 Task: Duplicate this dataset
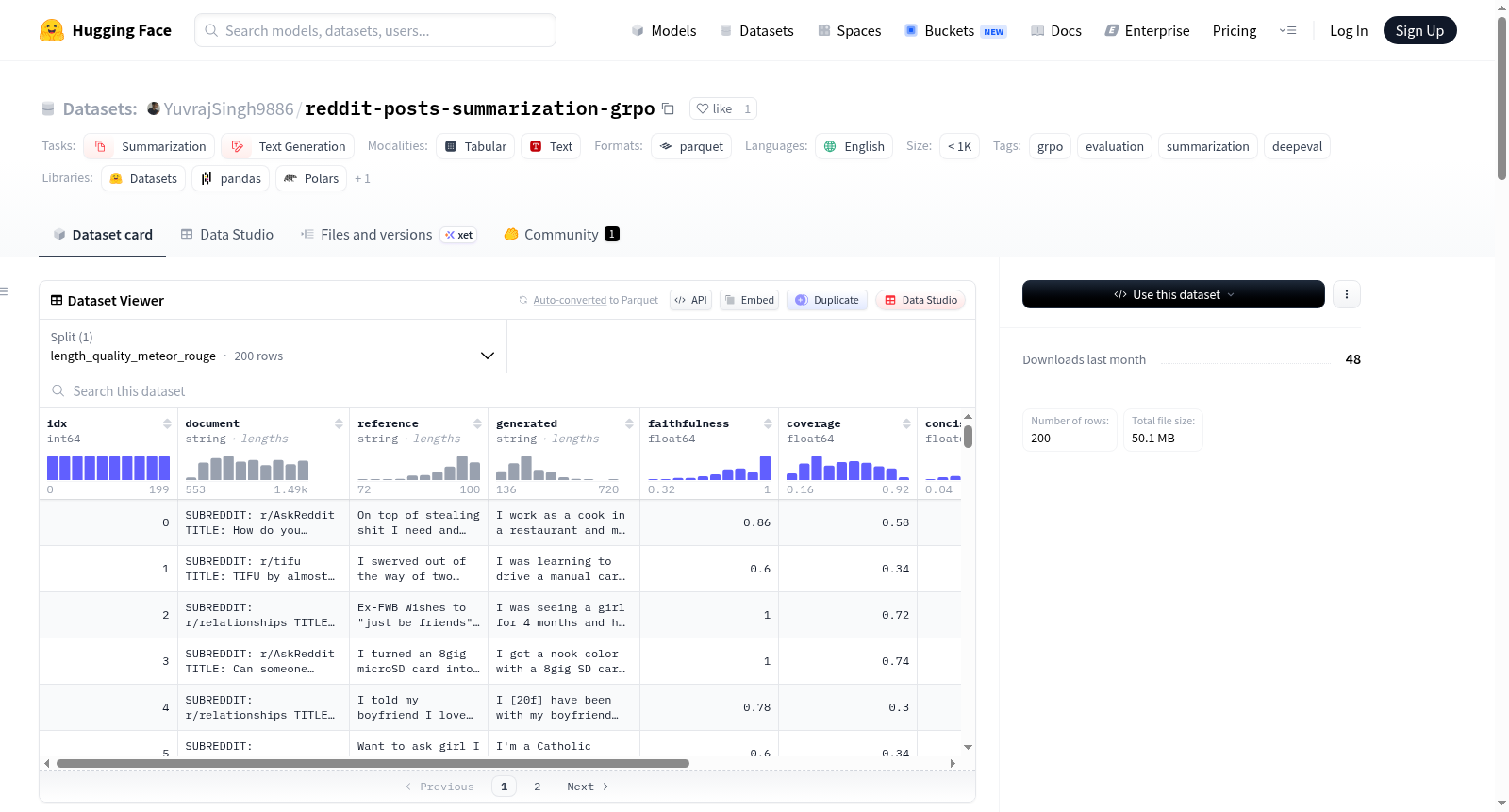[x=827, y=300]
